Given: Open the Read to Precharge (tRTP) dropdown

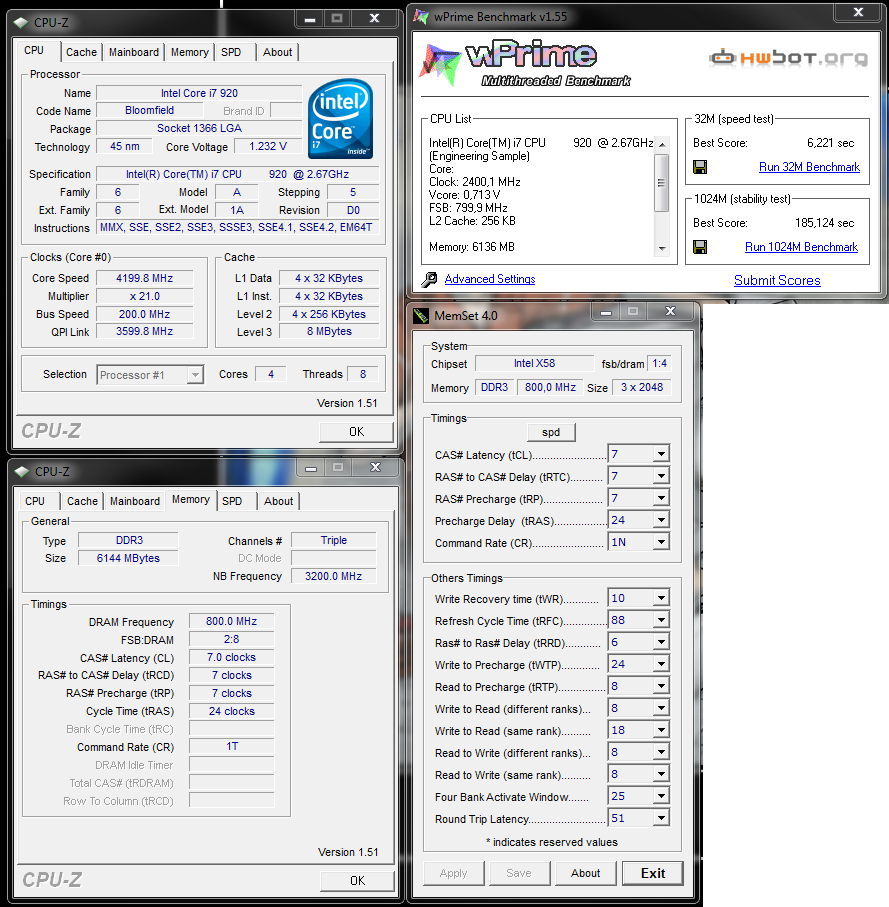Looking at the screenshot, I should point(661,686).
